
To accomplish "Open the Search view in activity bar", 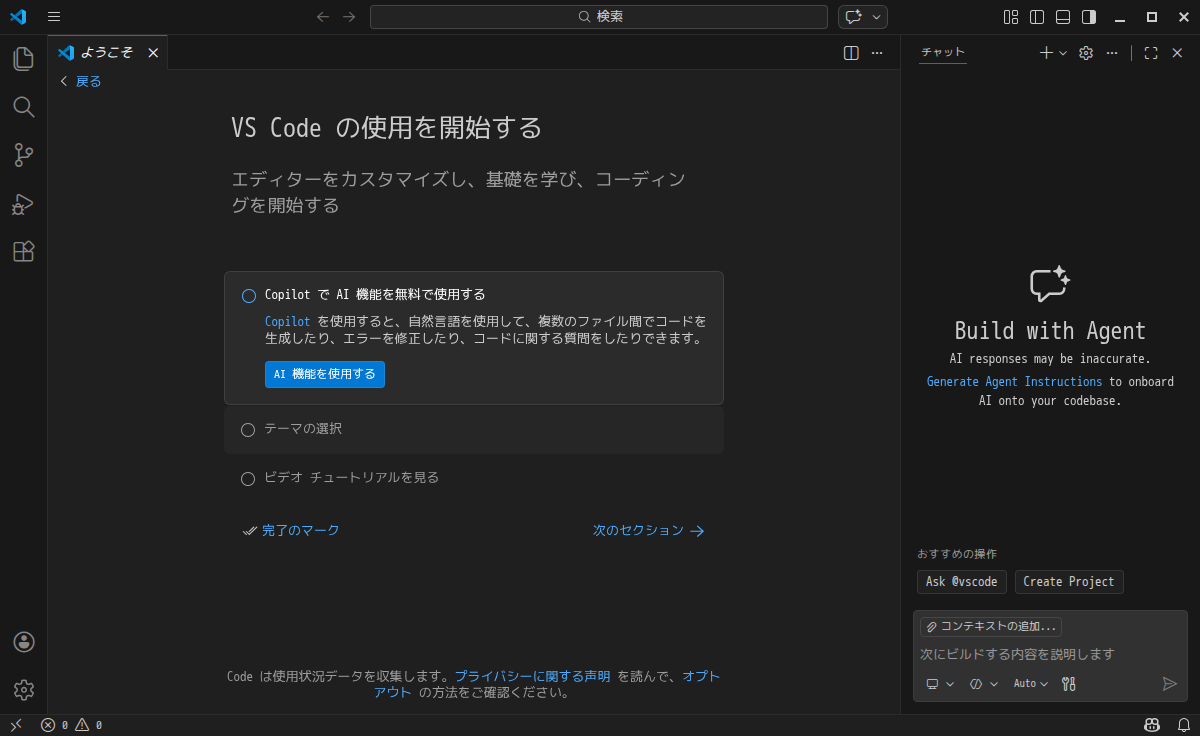I will point(23,107).
